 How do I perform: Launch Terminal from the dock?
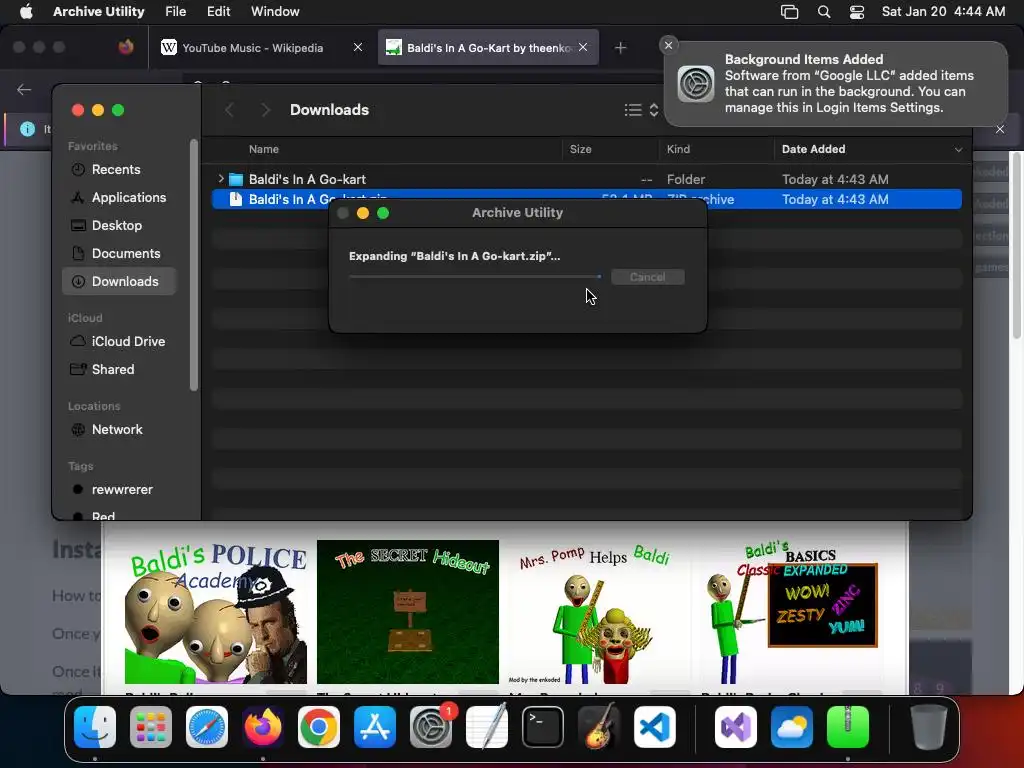[543, 727]
